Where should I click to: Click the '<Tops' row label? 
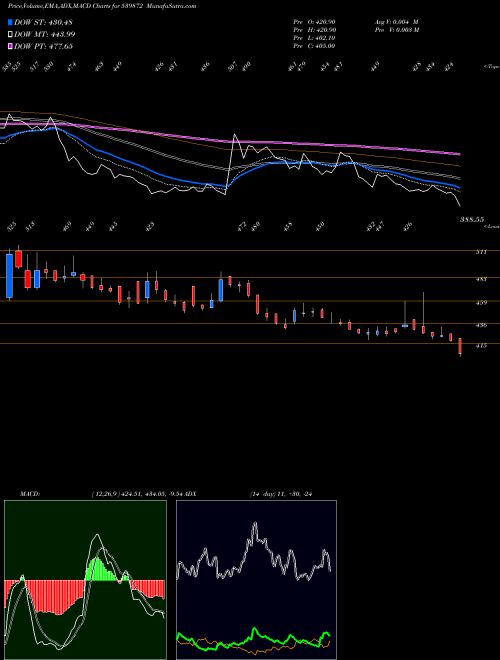(x=491, y=67)
